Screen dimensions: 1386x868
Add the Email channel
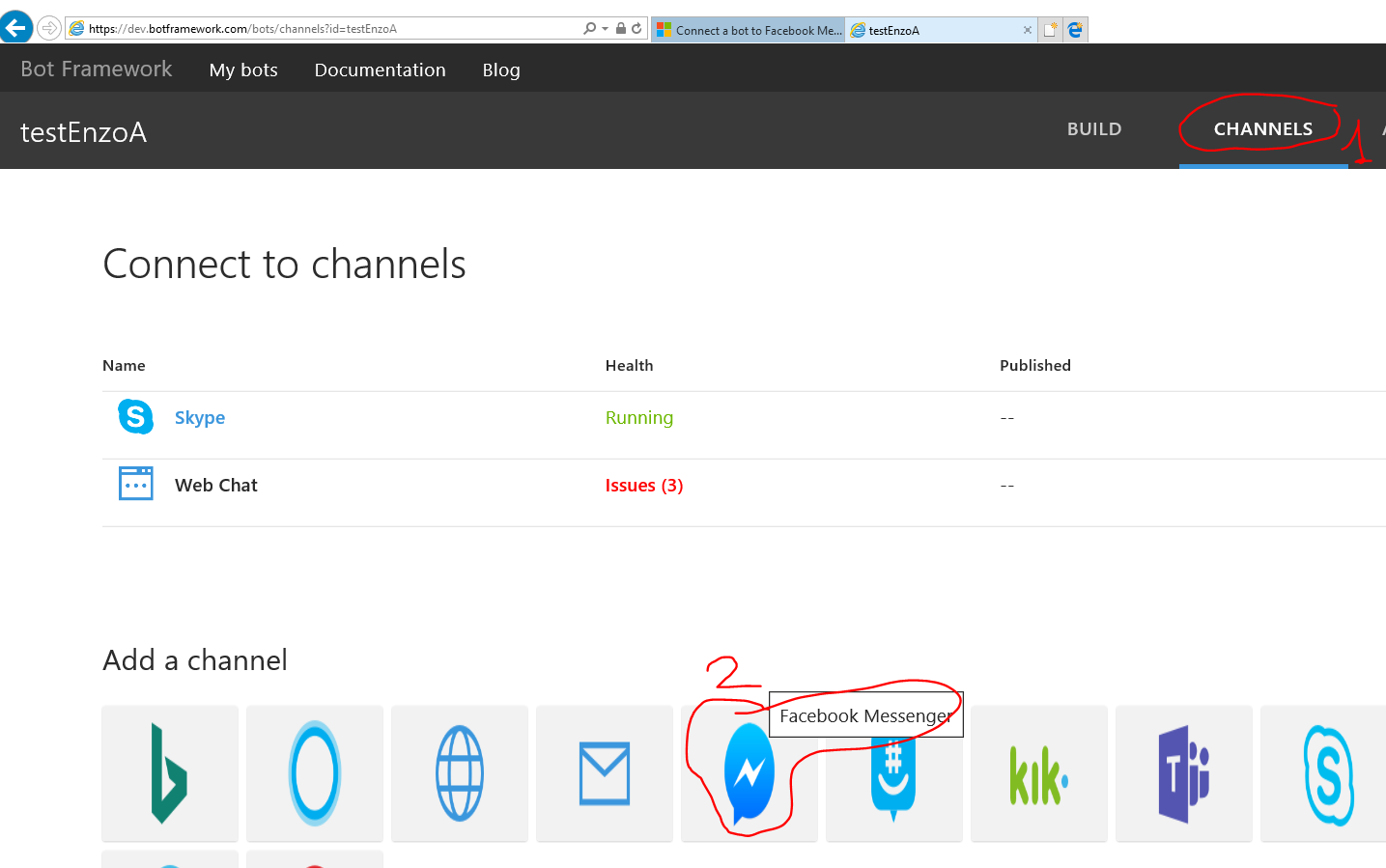pos(604,773)
